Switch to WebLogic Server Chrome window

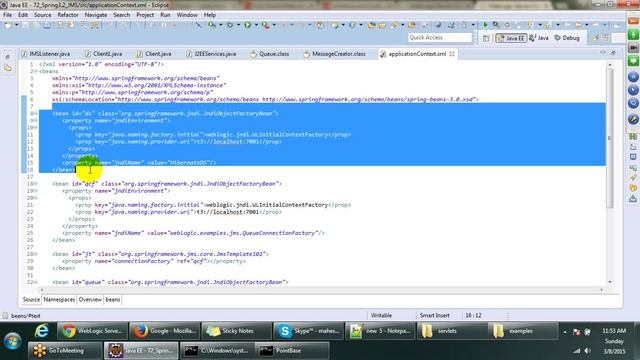(92, 331)
